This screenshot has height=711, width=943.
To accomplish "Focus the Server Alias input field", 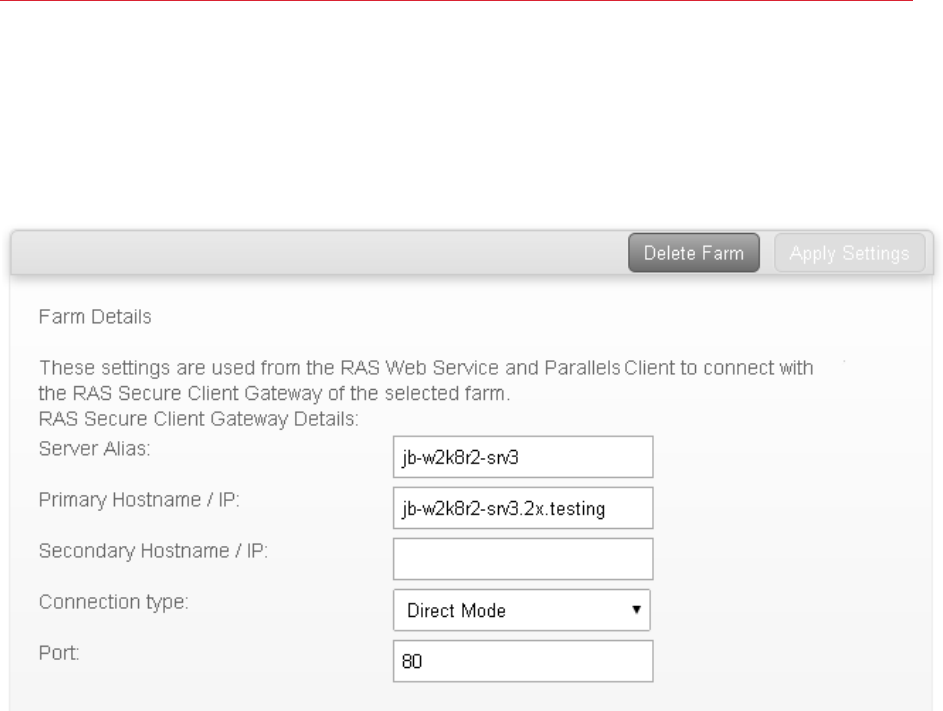I will [x=523, y=456].
